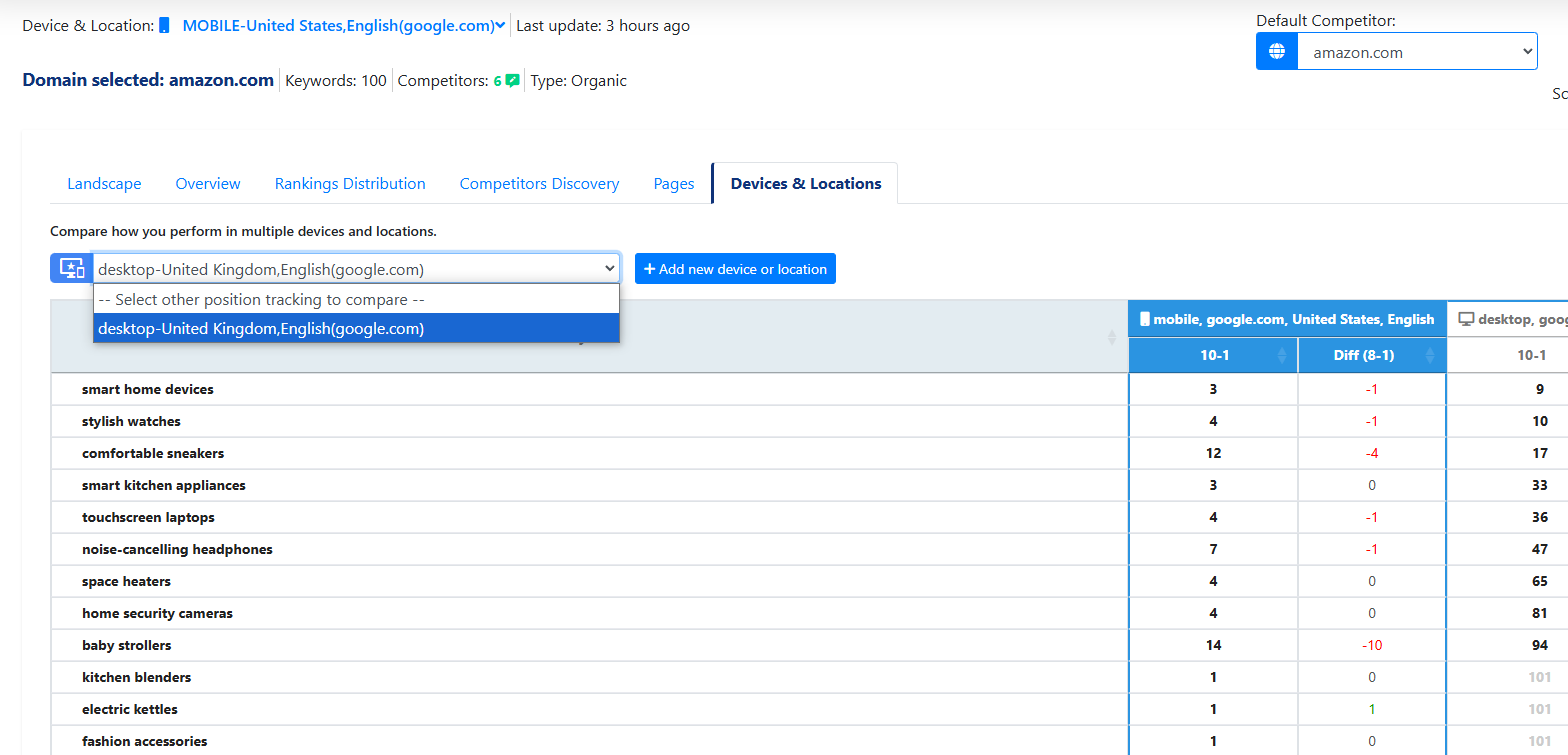Select keyword 'electric kettles'

[x=130, y=709]
